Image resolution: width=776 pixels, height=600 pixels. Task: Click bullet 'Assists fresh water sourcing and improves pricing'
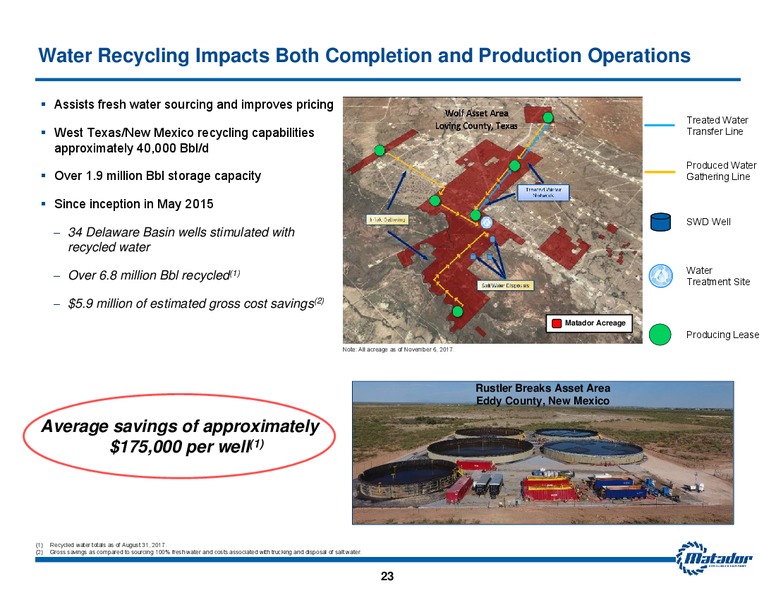[x=194, y=104]
